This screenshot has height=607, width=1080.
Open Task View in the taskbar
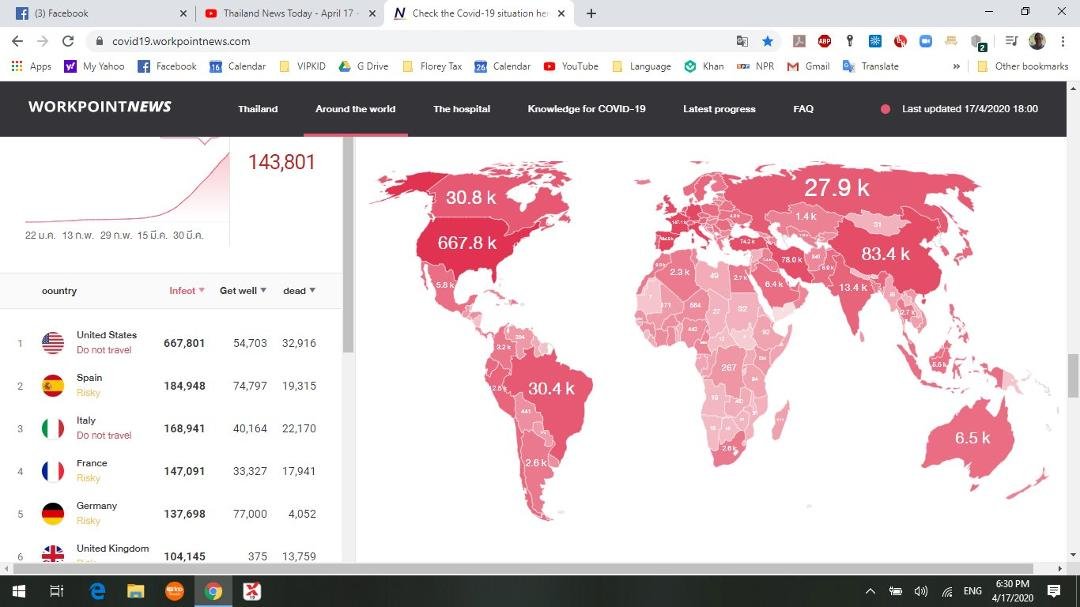pos(56,591)
